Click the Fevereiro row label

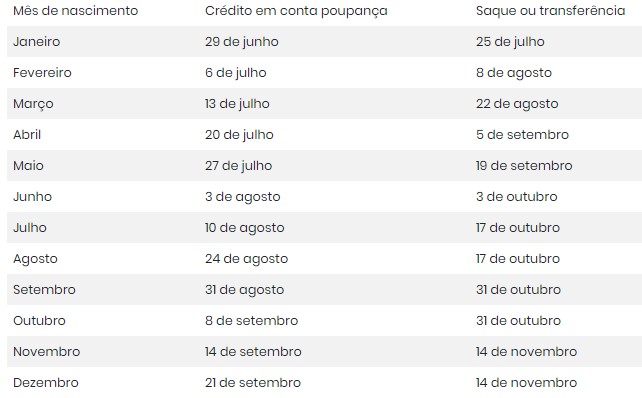point(42,73)
